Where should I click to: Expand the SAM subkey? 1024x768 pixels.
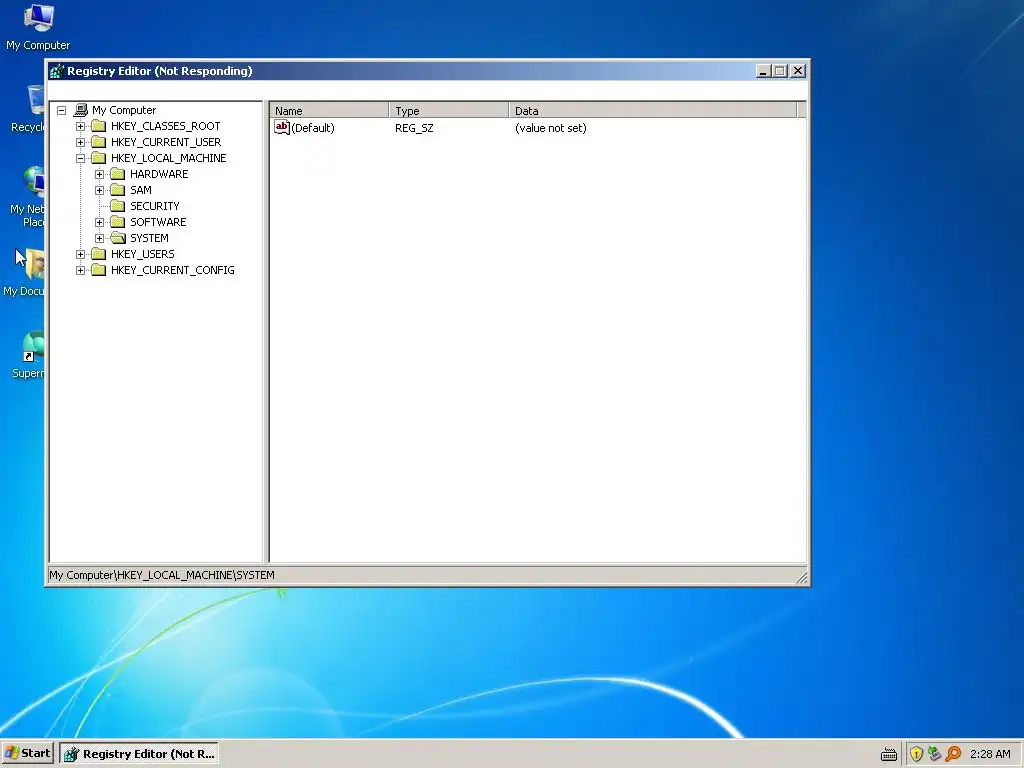click(x=99, y=190)
